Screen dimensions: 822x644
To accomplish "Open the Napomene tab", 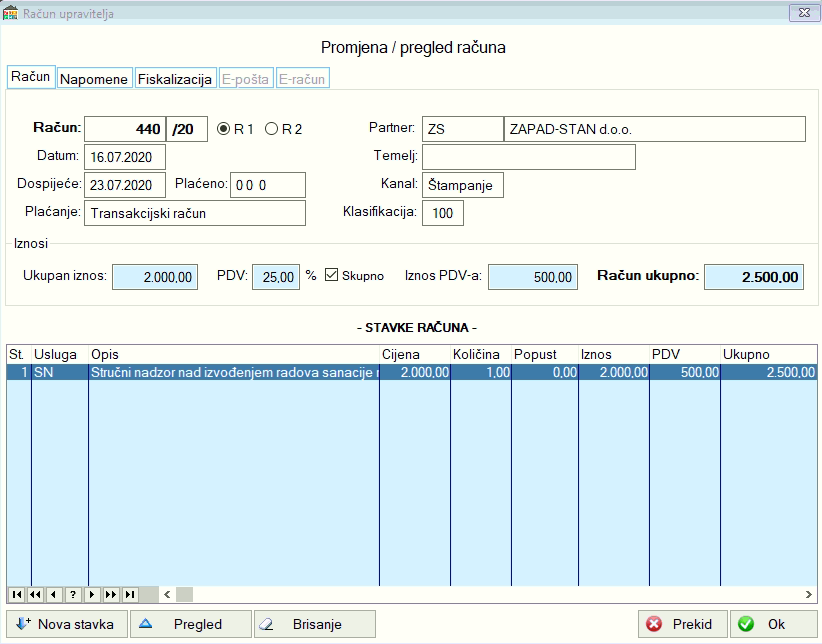I will [94, 79].
